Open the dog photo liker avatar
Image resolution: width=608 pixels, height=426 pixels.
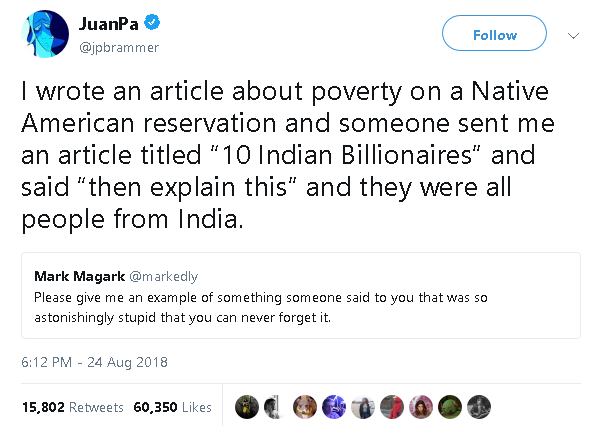pyautogui.click(x=305, y=406)
